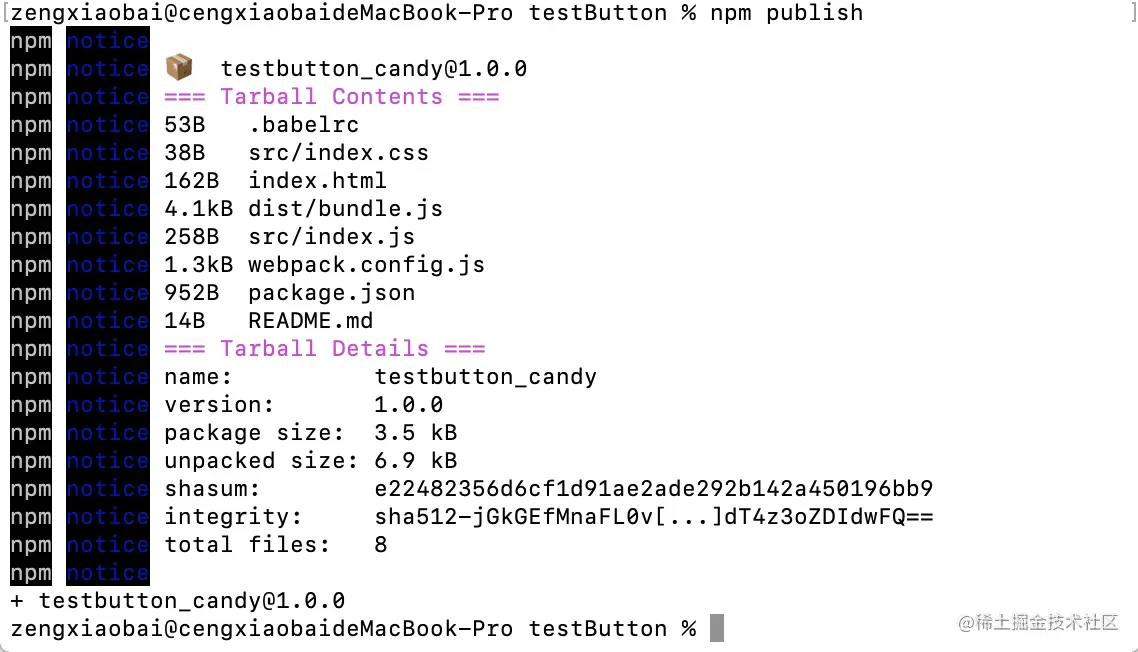Click the src/index.css file entry
The height and width of the screenshot is (652, 1138).
[339, 152]
